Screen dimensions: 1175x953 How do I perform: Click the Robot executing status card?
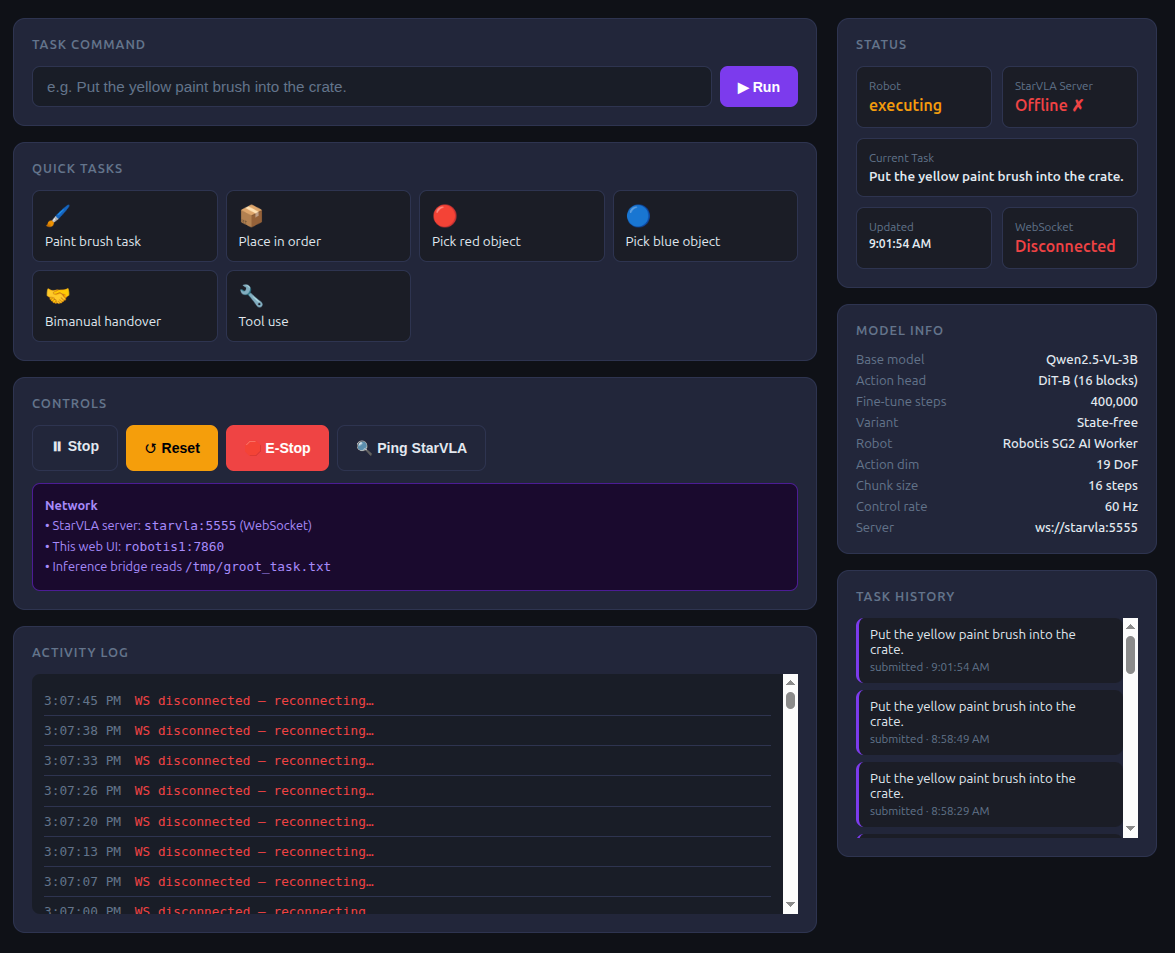click(x=923, y=97)
